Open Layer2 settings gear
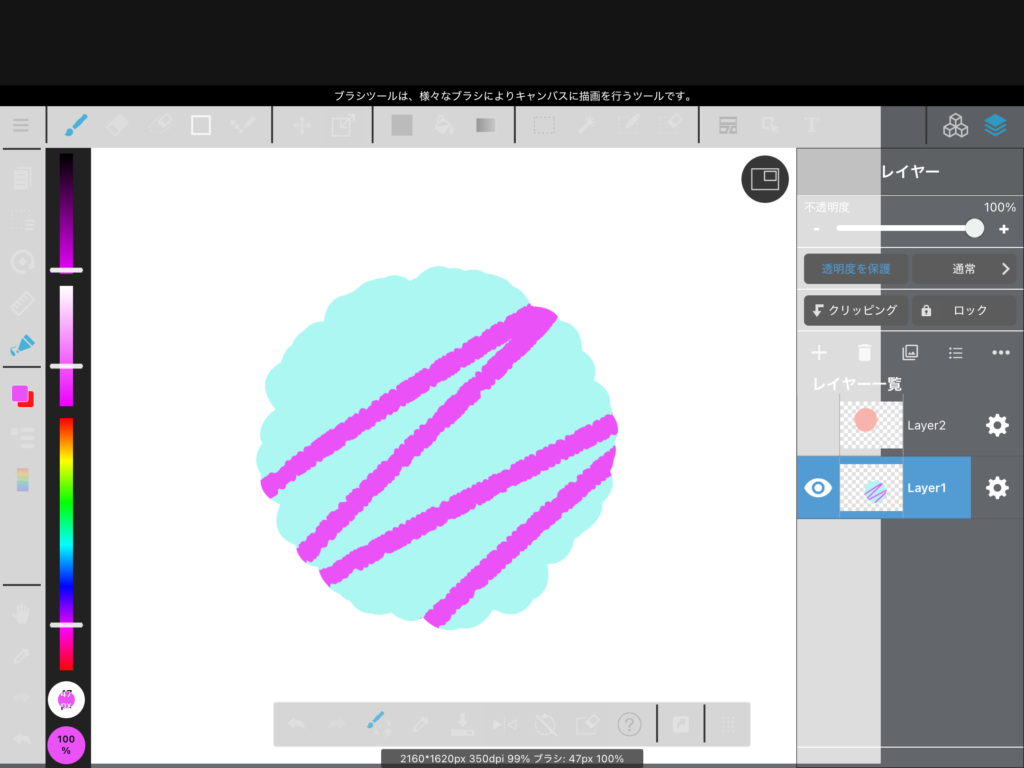 click(x=997, y=425)
